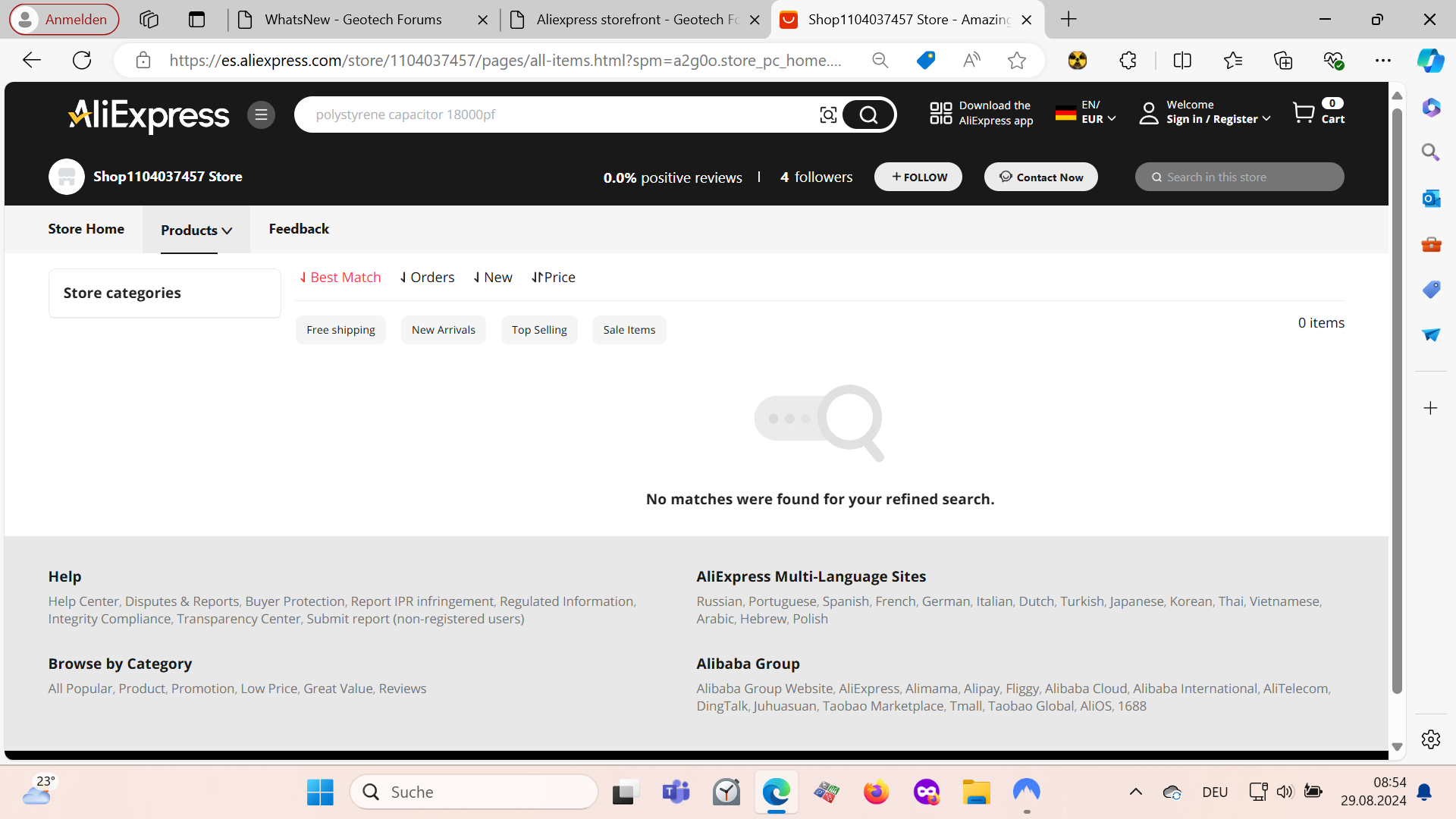Click the browser back arrow
Image resolution: width=1456 pixels, height=819 pixels.
coord(31,60)
